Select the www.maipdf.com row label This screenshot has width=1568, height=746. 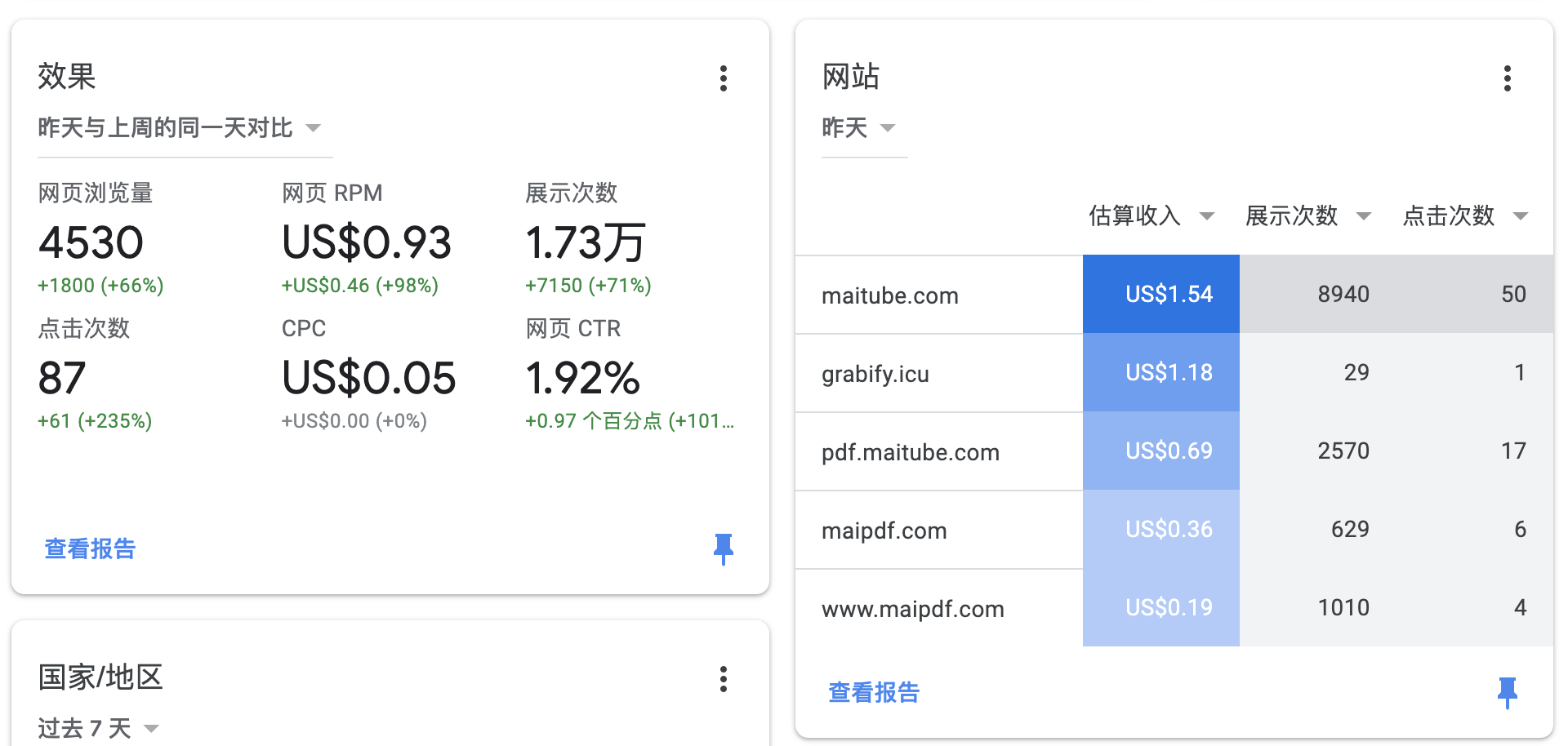pyautogui.click(x=912, y=609)
